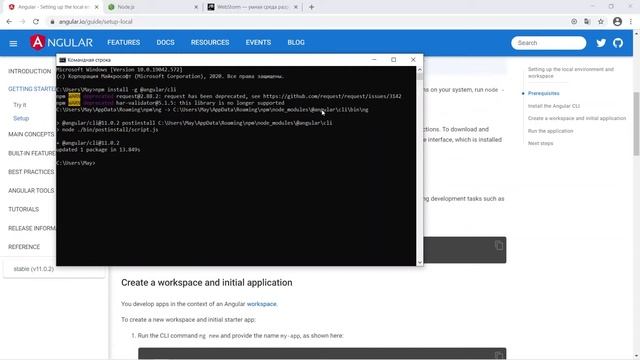The image size is (640, 360).
Task: Open Angular's GitHub icon link
Action: point(618,43)
